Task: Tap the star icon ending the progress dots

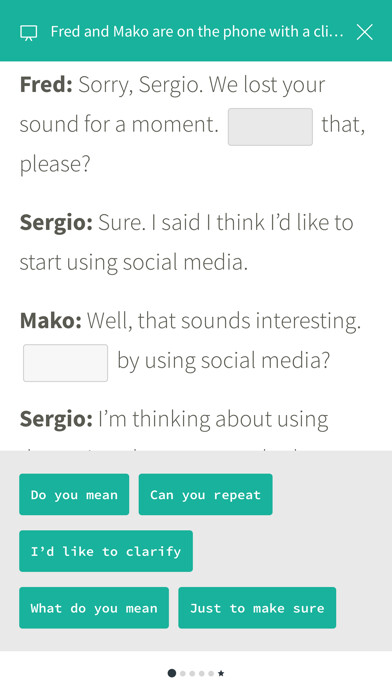Action: (221, 673)
